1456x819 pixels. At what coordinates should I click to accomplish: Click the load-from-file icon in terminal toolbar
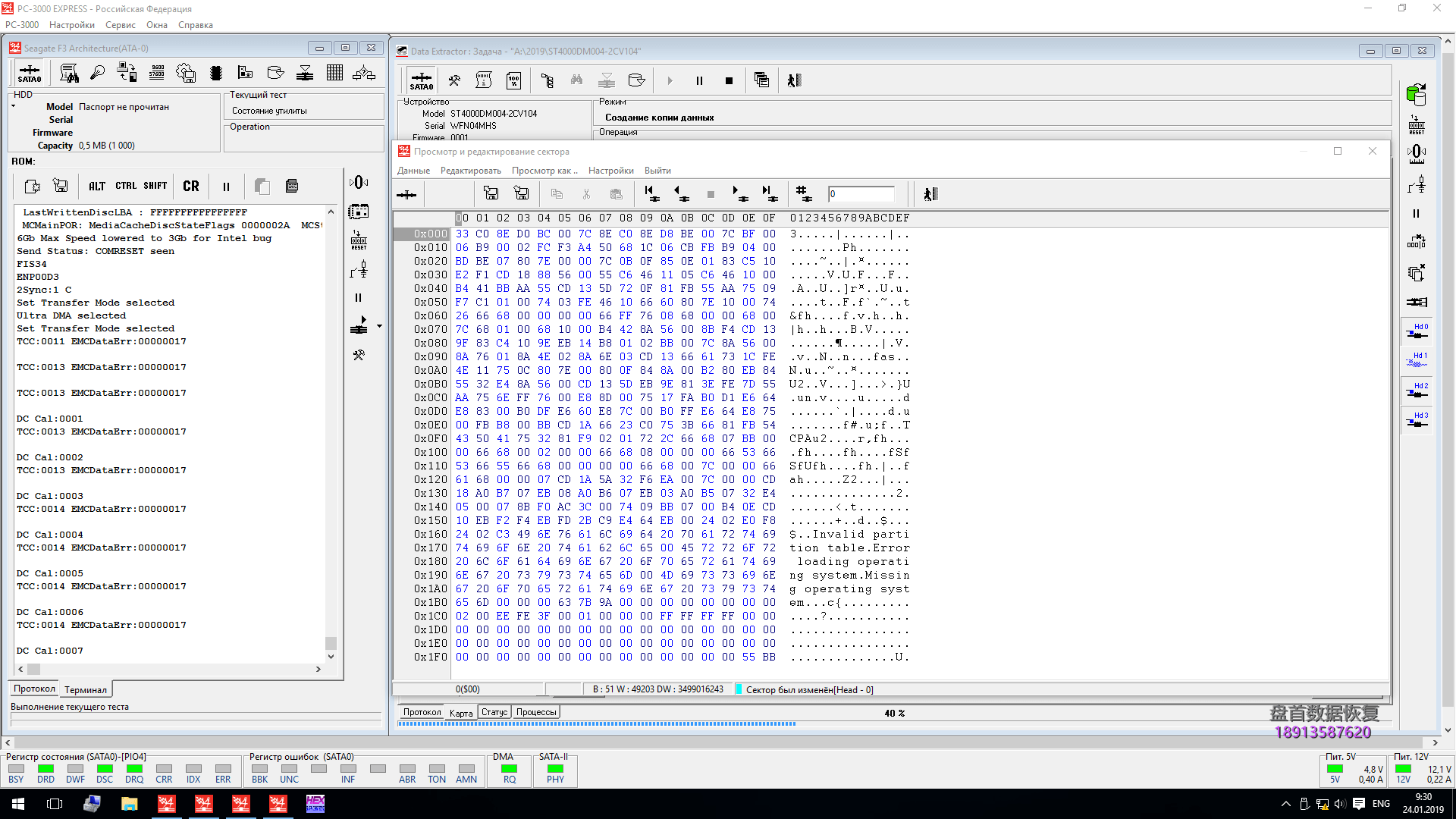[32, 186]
